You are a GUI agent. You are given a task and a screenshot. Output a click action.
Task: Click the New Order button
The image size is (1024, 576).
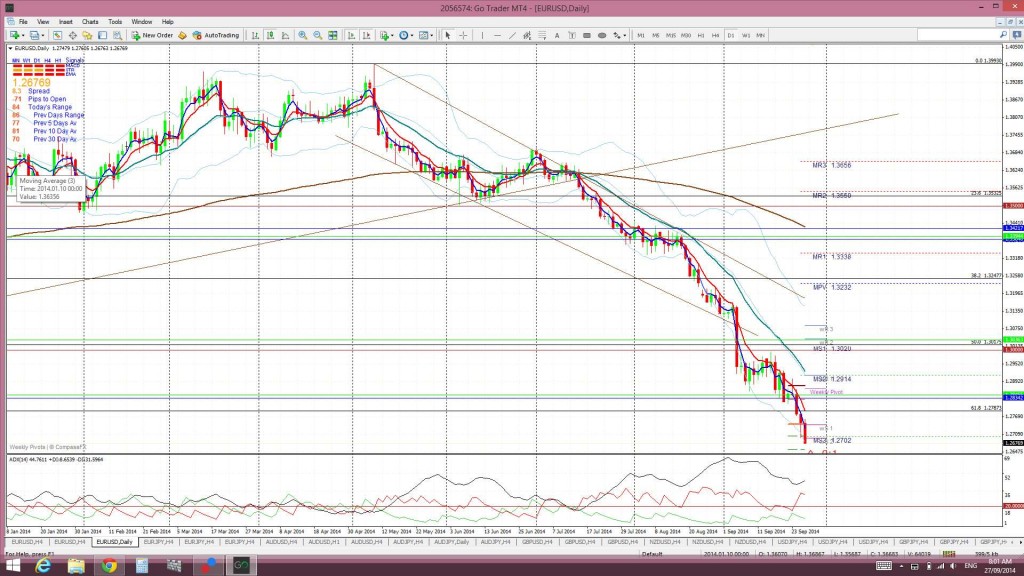tap(152, 35)
